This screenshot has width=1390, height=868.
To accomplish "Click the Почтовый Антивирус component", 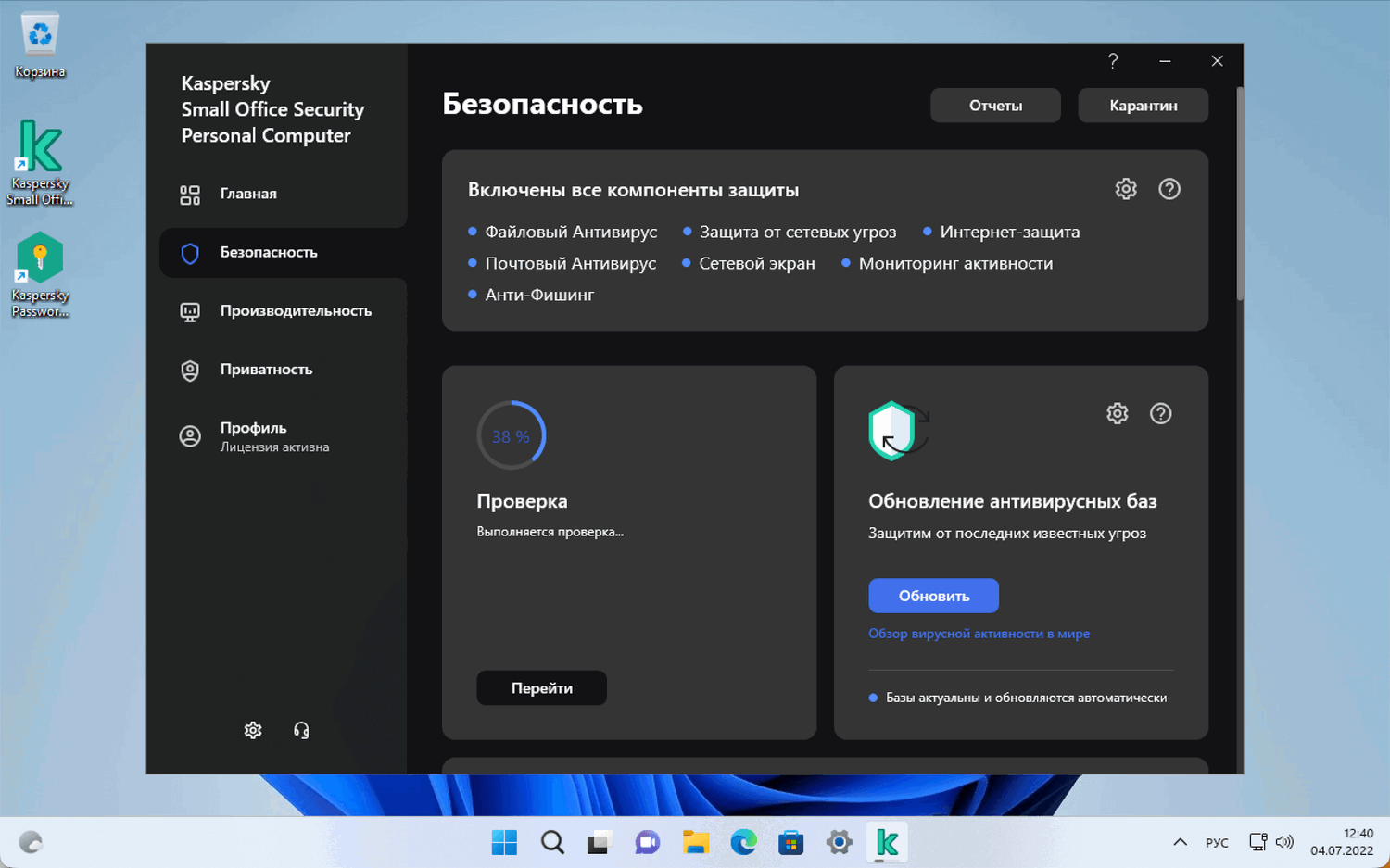I will point(571,263).
